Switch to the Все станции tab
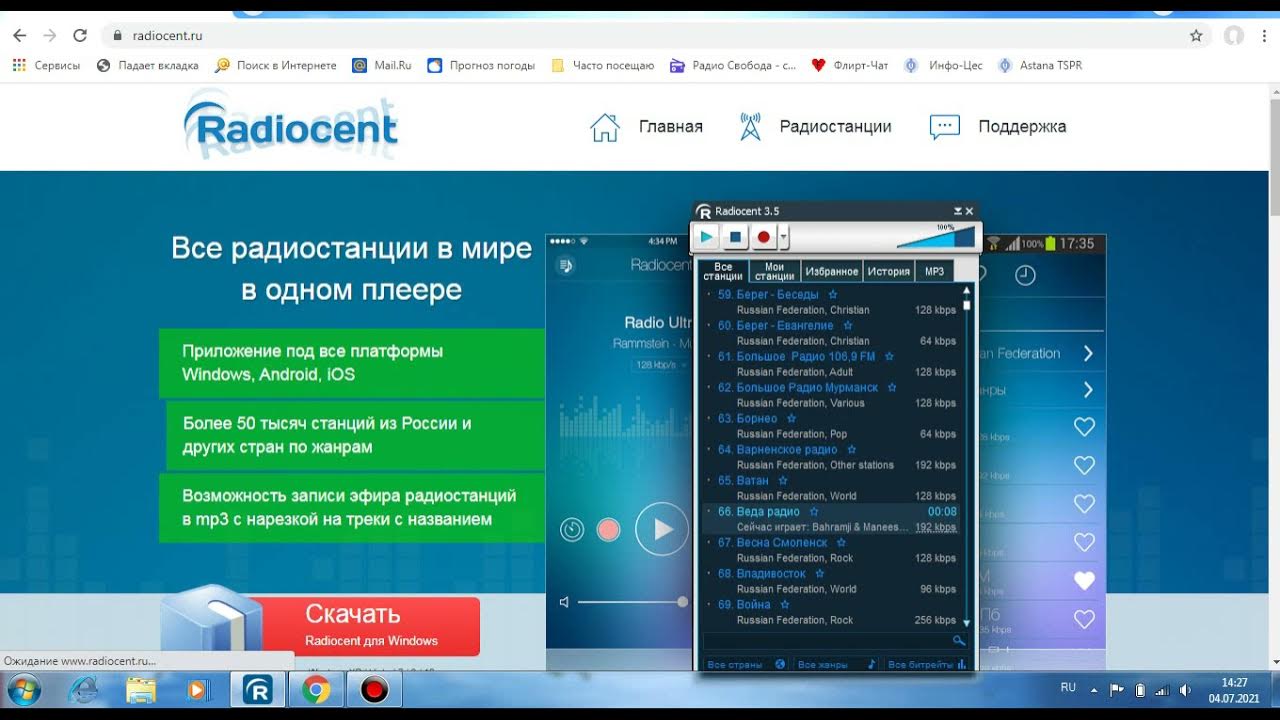This screenshot has height=720, width=1280. (x=723, y=271)
